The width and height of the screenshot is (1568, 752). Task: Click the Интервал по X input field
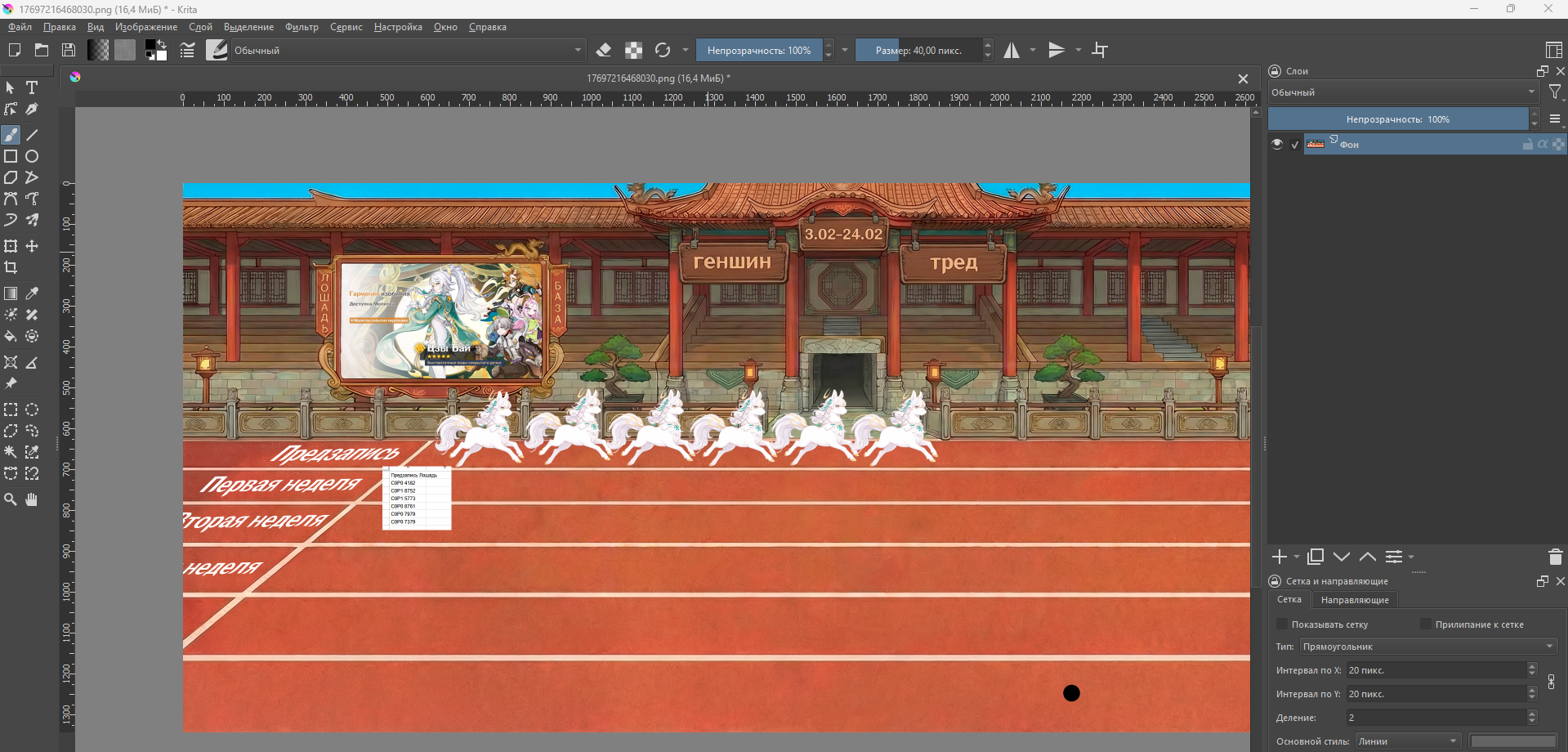(1436, 670)
